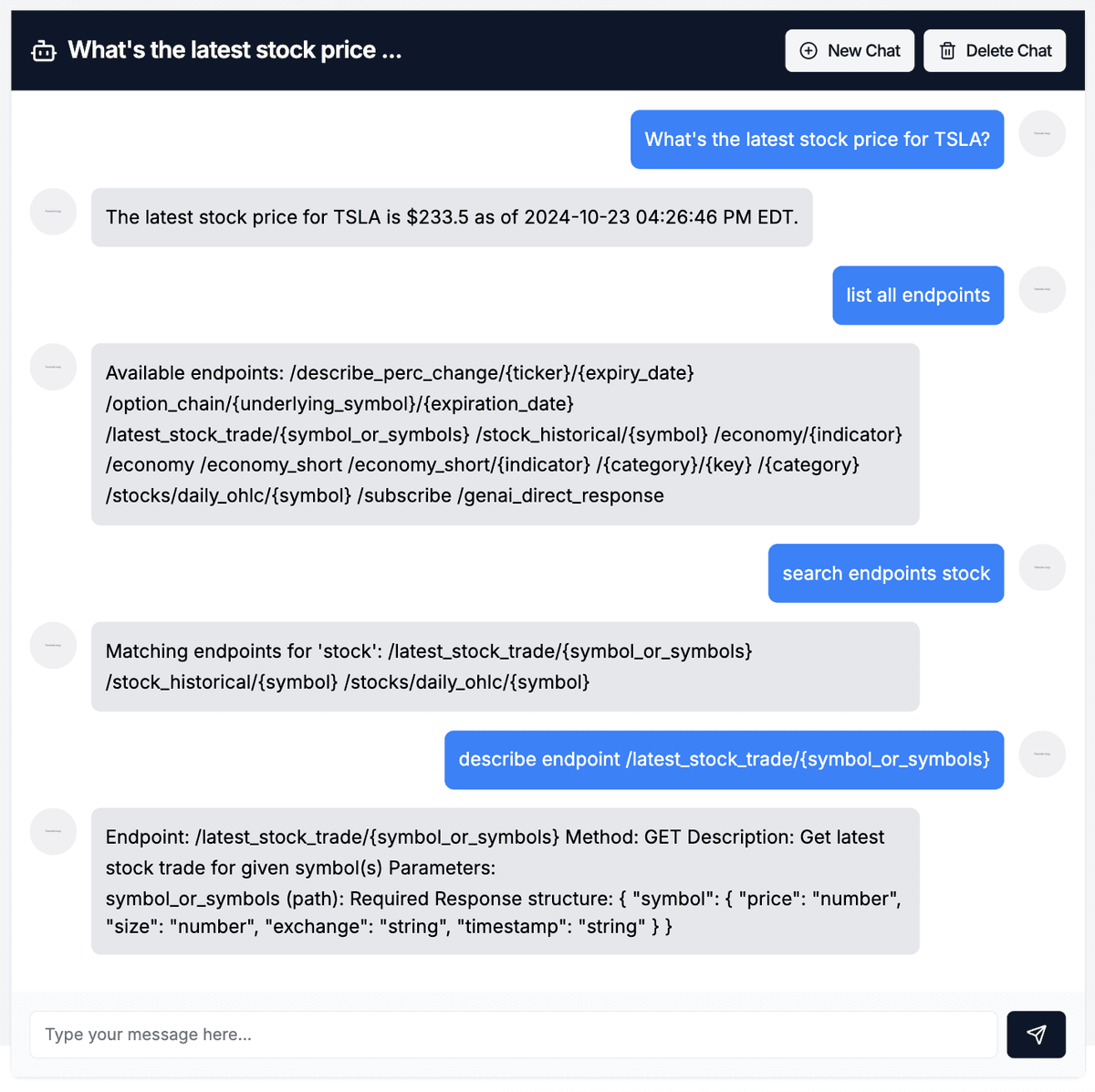The width and height of the screenshot is (1095, 1092).
Task: Click the robot icon in the header
Action: coord(44,51)
